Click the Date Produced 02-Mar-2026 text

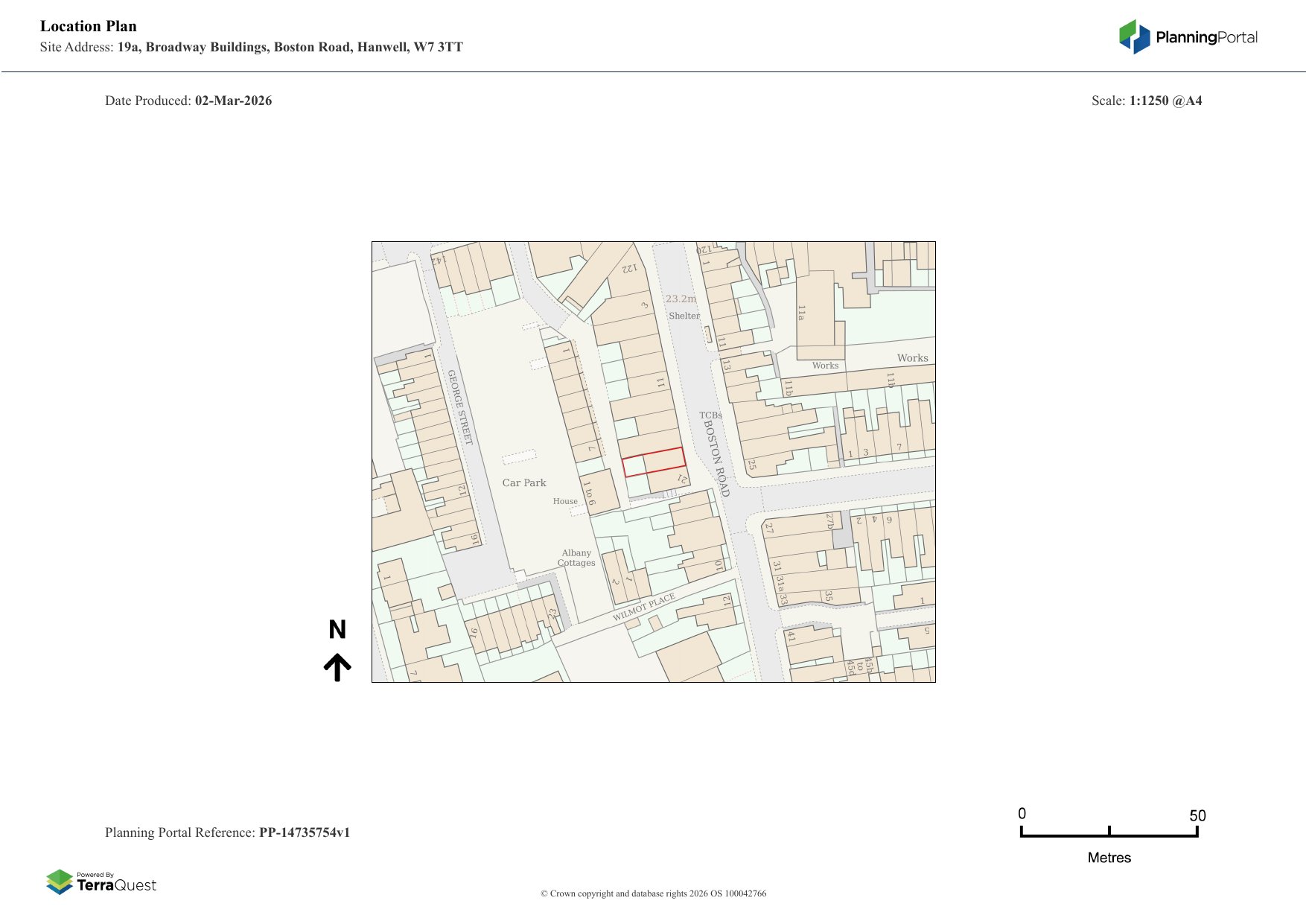click(188, 101)
